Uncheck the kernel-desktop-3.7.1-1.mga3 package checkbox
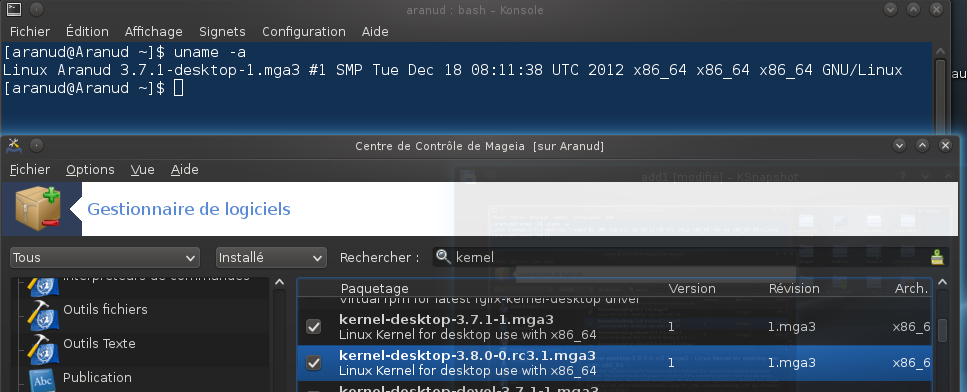The width and height of the screenshot is (967, 392). [313, 327]
